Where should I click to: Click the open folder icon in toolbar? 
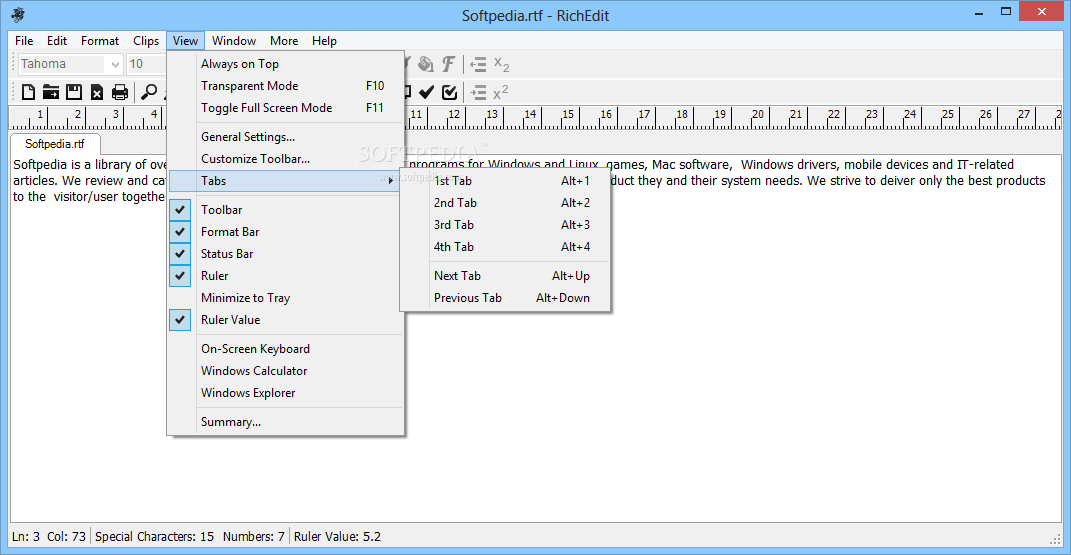(x=51, y=92)
